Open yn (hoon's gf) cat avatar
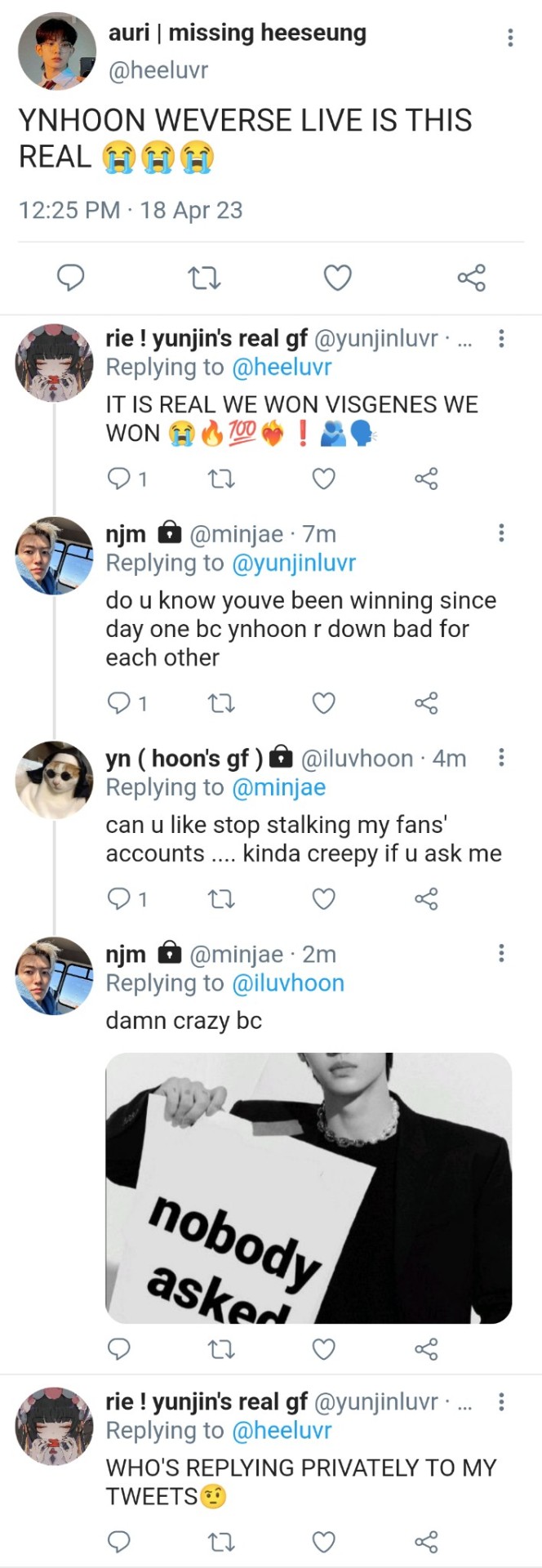The height and width of the screenshot is (1568, 542). (x=55, y=780)
